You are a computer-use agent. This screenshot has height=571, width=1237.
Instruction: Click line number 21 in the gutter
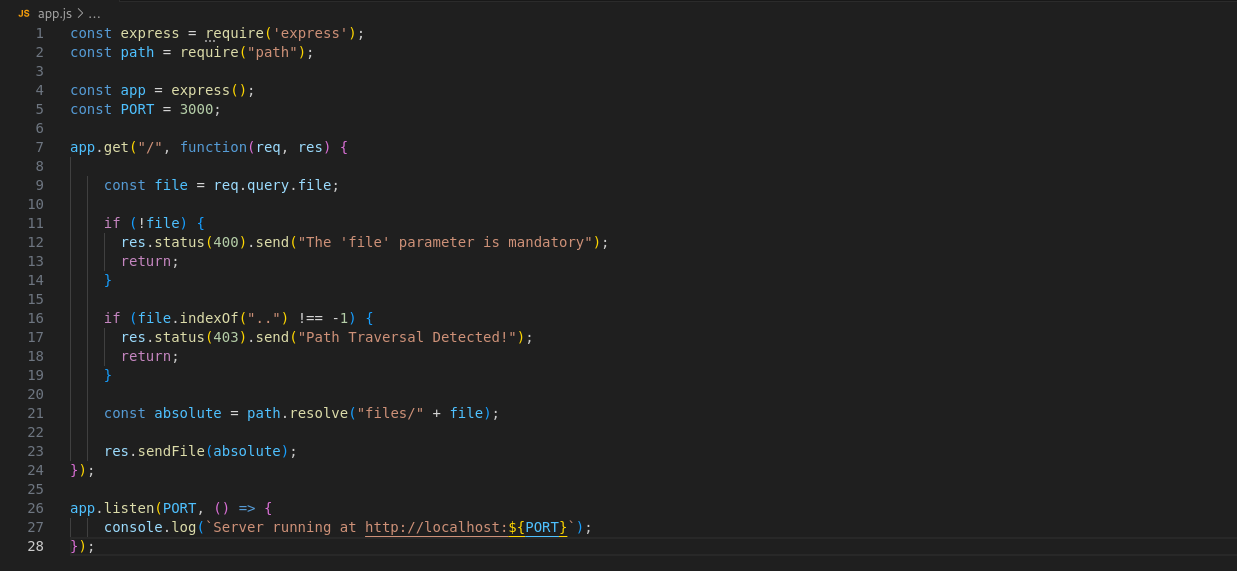(36, 413)
